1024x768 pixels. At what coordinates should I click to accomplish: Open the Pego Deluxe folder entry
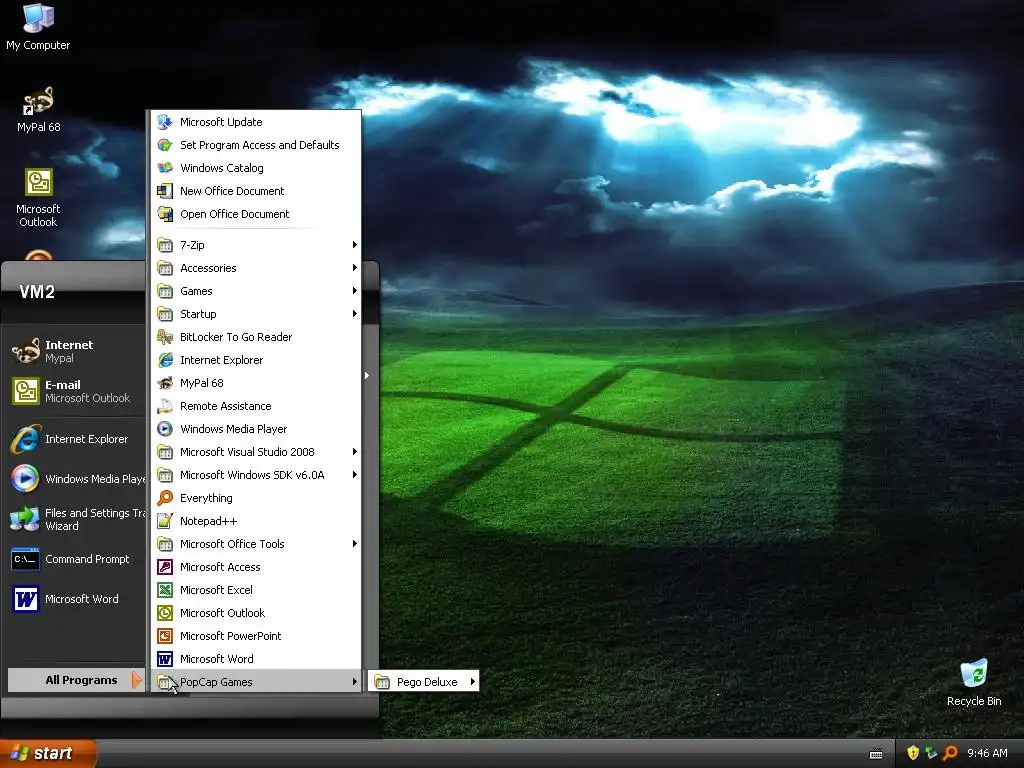(424, 682)
